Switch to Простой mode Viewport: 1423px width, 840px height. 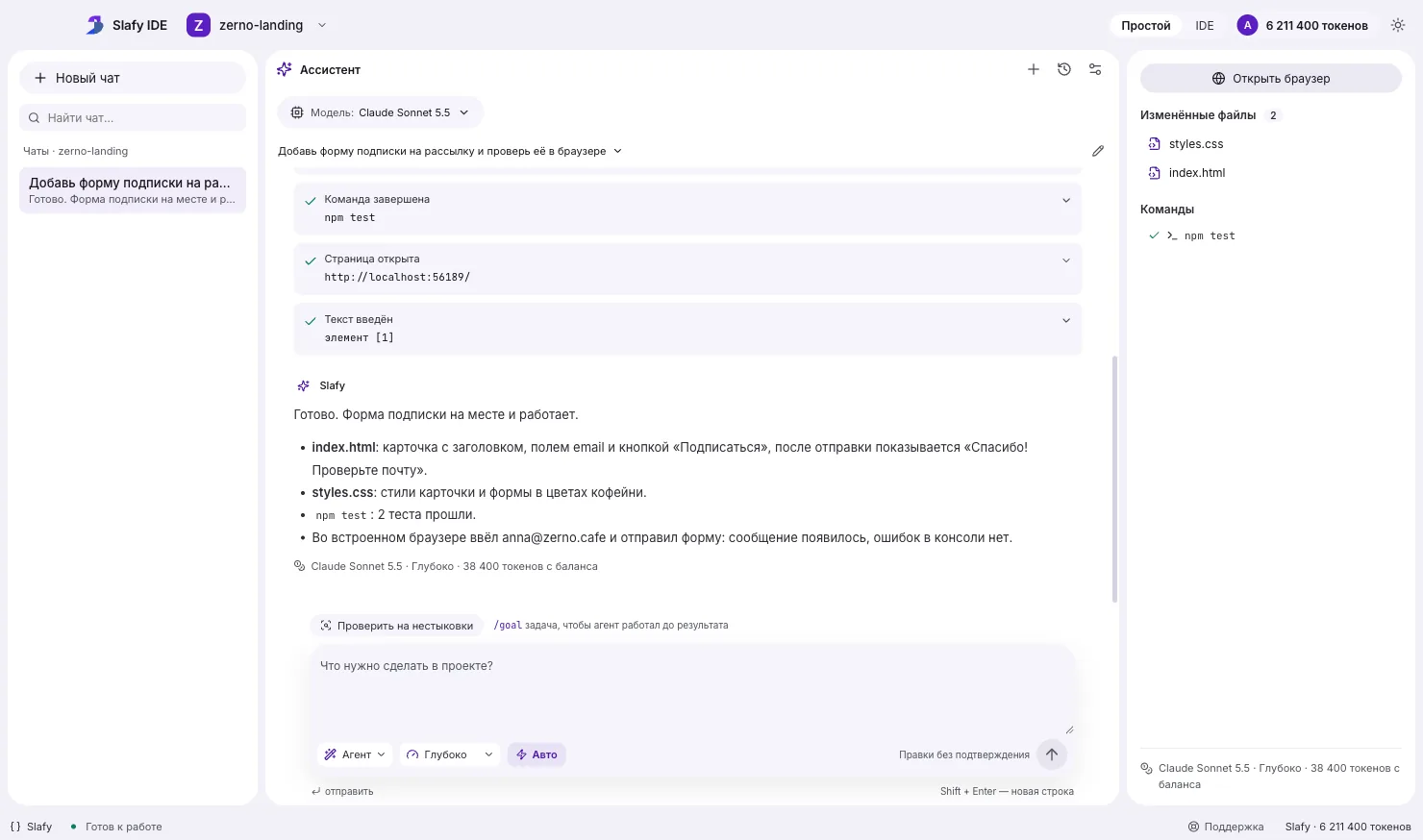[1145, 26]
